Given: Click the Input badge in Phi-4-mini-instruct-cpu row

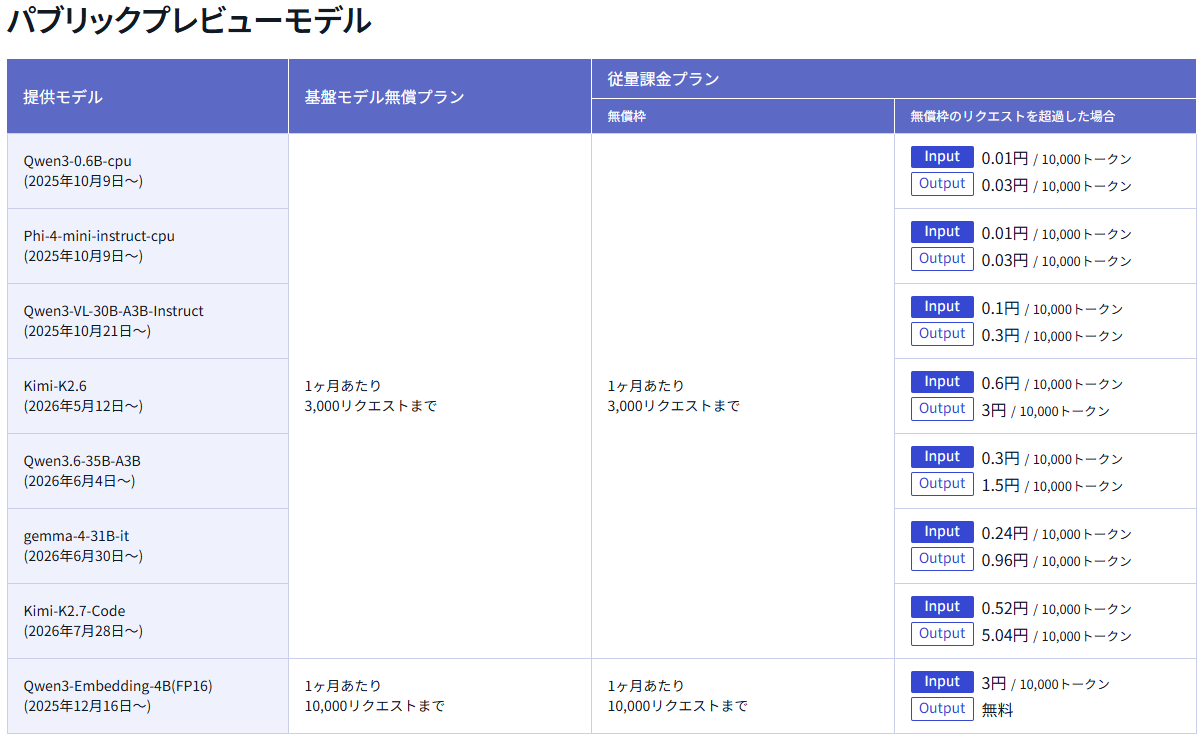Looking at the screenshot, I should [x=942, y=232].
